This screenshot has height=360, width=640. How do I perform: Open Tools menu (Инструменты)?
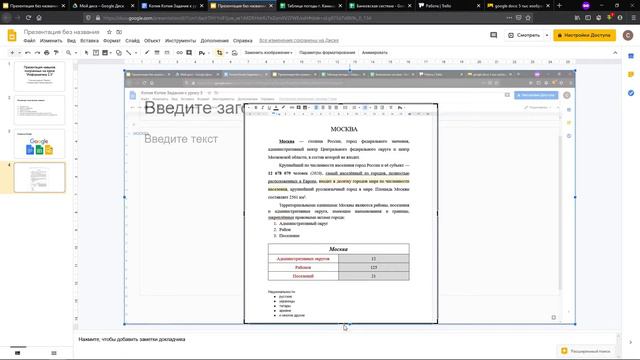click(180, 41)
